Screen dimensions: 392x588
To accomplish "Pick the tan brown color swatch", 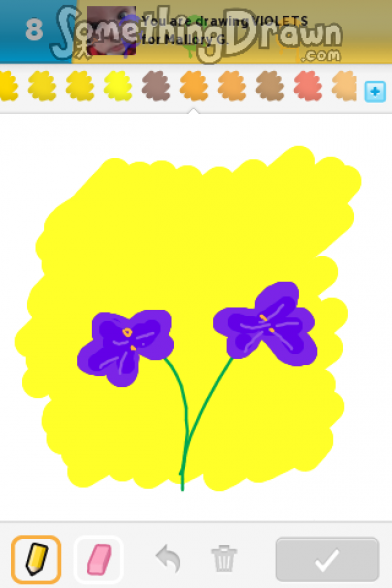I will [270, 86].
